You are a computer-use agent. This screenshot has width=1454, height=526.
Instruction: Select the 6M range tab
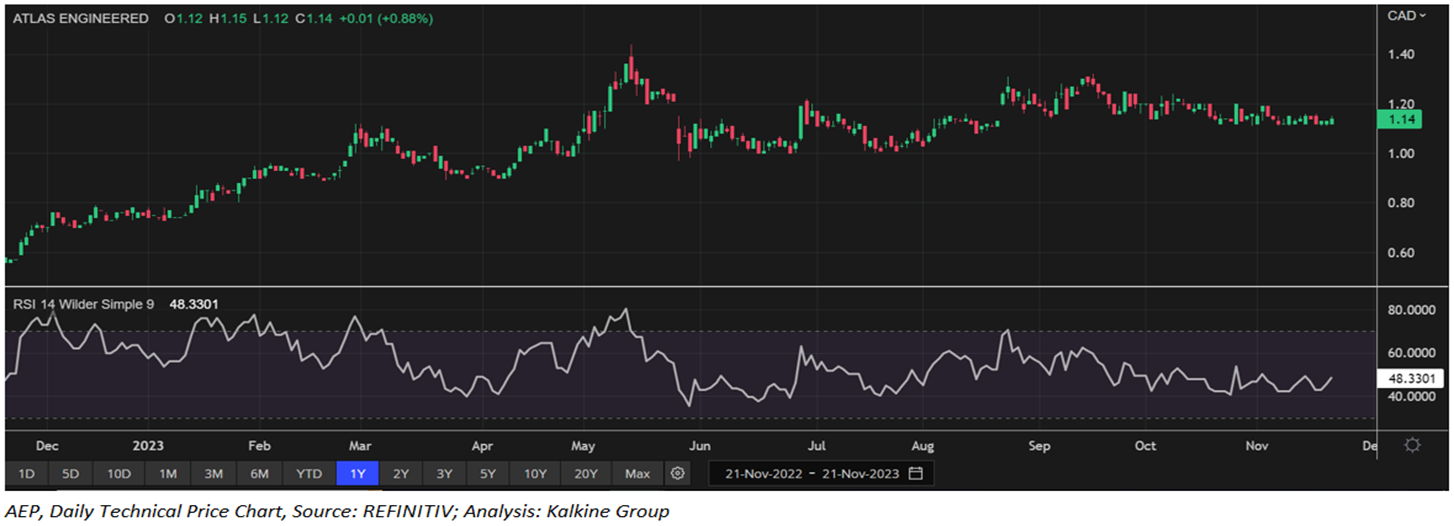pyautogui.click(x=259, y=473)
